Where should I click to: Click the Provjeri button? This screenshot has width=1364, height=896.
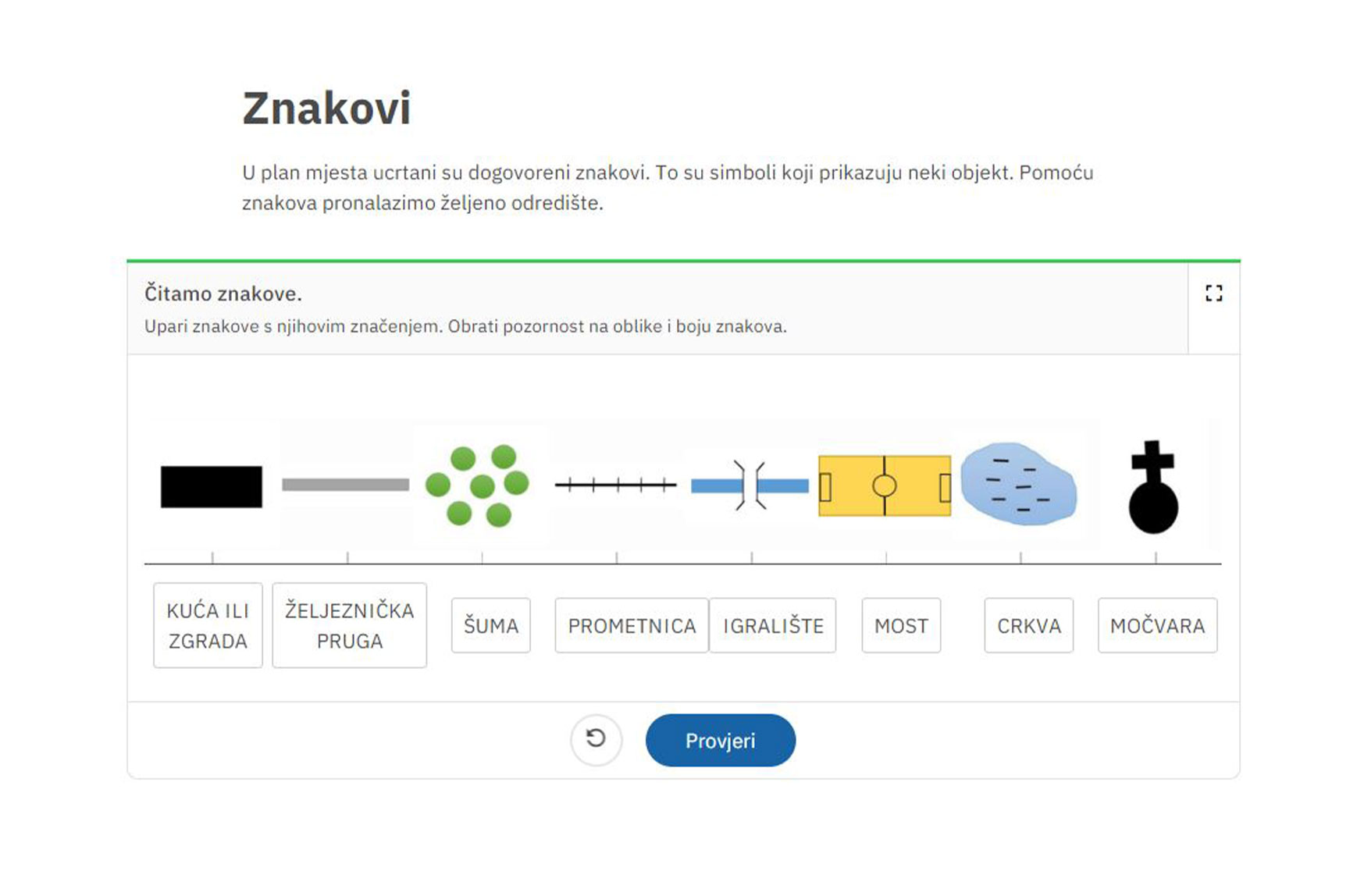point(720,740)
